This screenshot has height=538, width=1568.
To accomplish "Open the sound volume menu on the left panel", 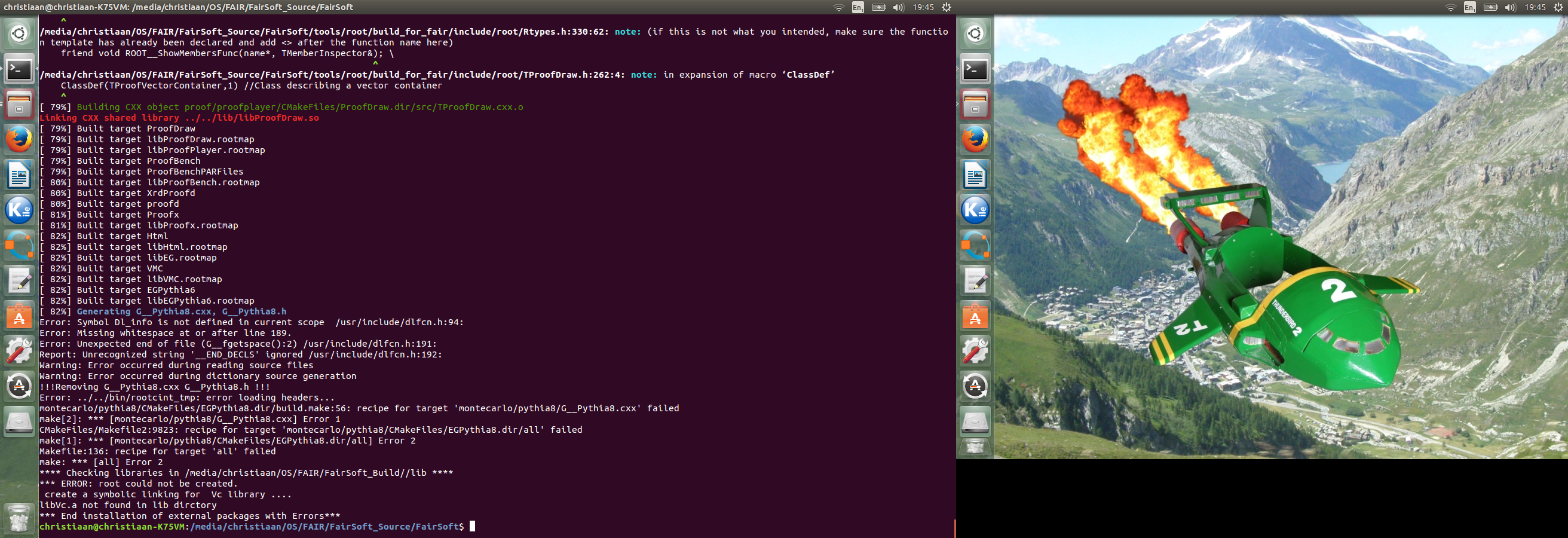I will [x=899, y=7].
